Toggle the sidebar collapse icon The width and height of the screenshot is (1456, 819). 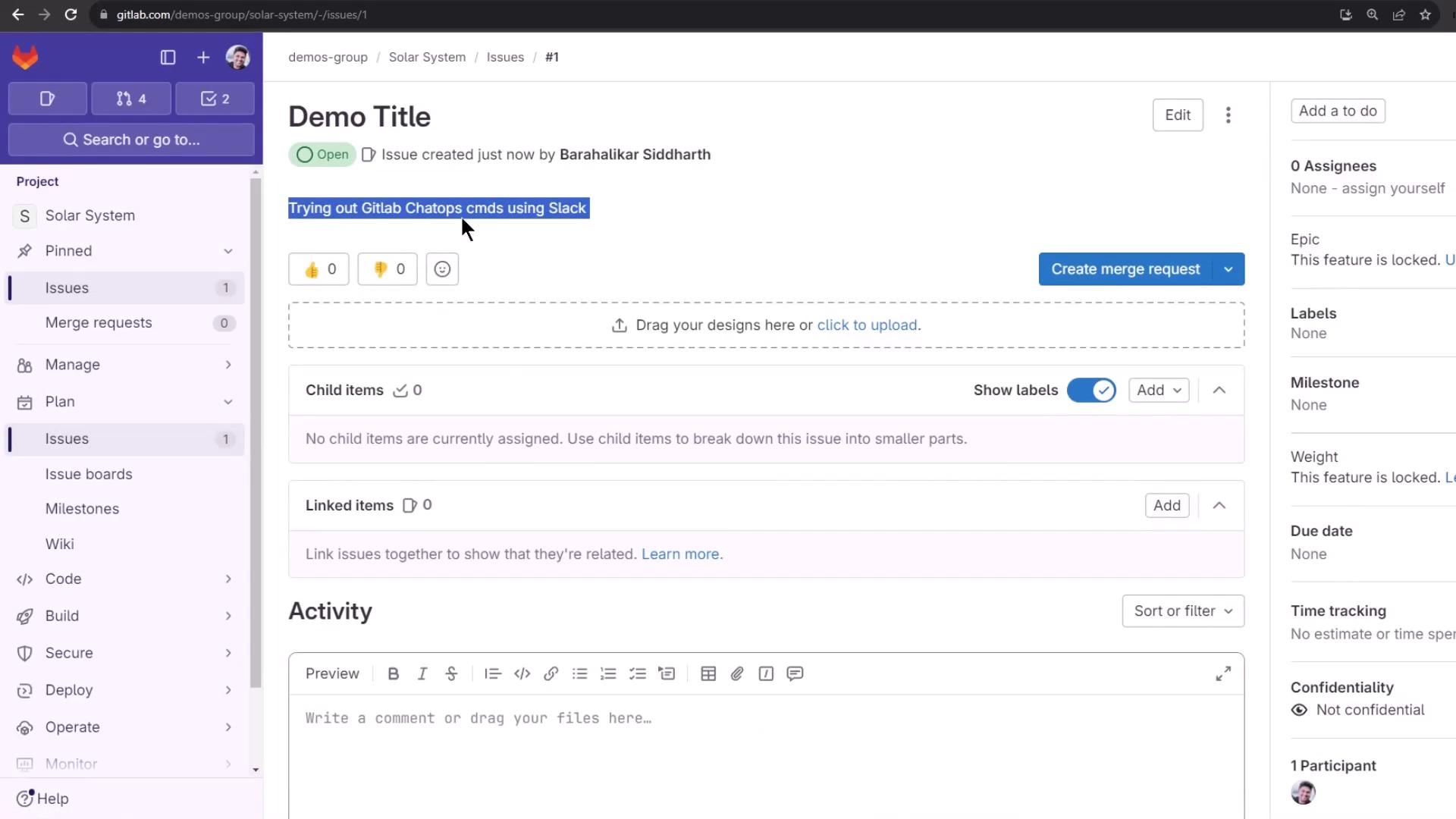168,58
